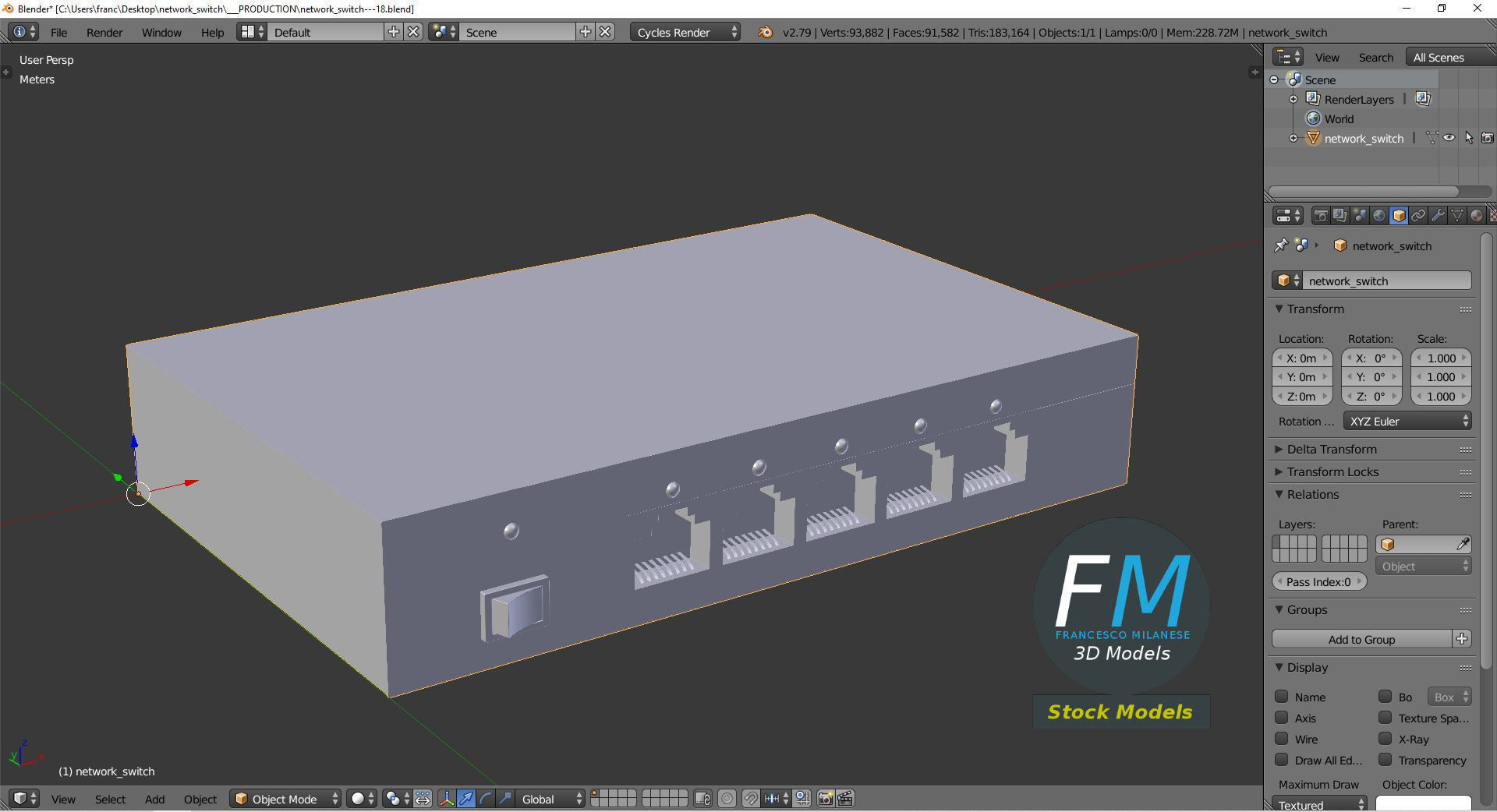
Task: Select the scale manipulator icon
Action: [505, 799]
